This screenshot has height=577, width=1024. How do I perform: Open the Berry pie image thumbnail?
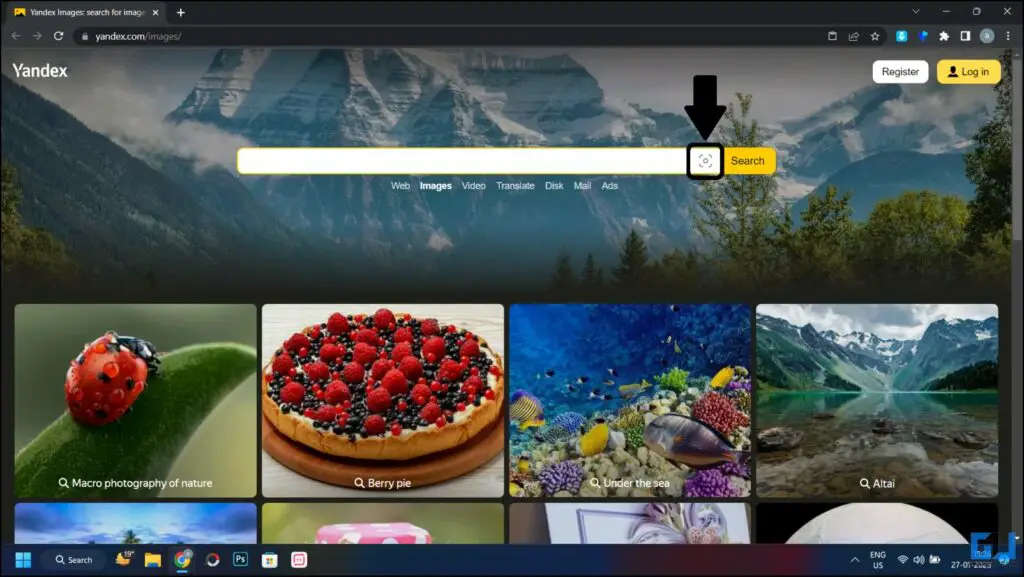(383, 400)
